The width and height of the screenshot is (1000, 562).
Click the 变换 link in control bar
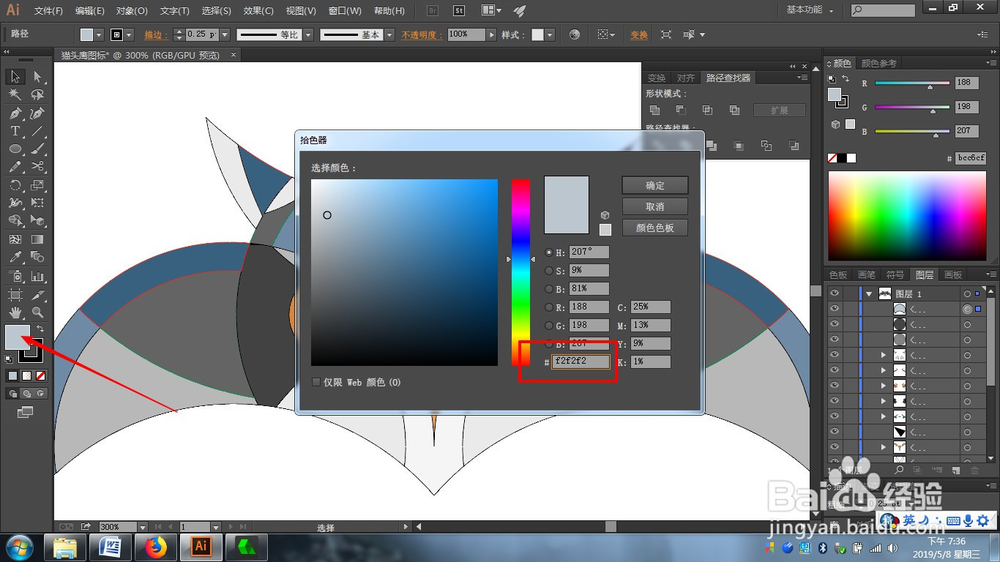click(638, 34)
